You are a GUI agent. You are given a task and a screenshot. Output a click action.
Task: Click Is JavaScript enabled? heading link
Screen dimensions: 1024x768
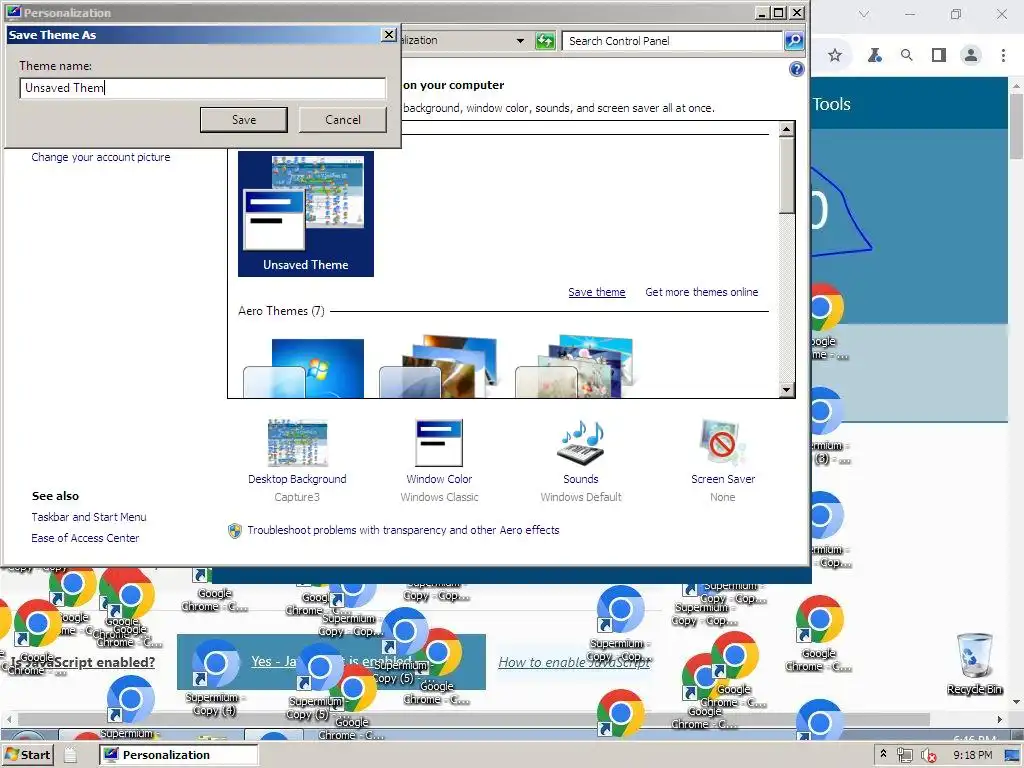pos(82,662)
